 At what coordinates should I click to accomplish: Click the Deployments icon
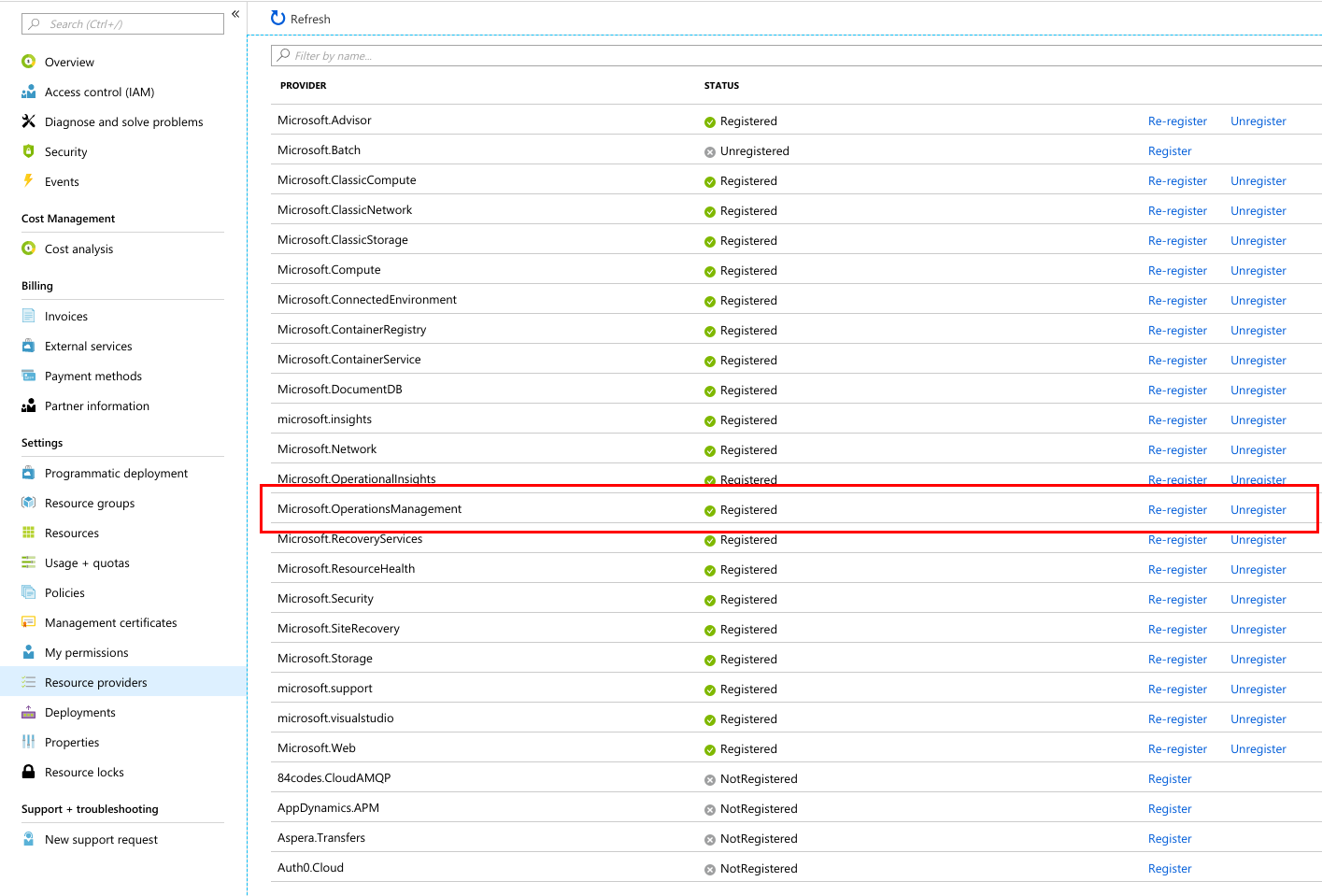coord(28,712)
